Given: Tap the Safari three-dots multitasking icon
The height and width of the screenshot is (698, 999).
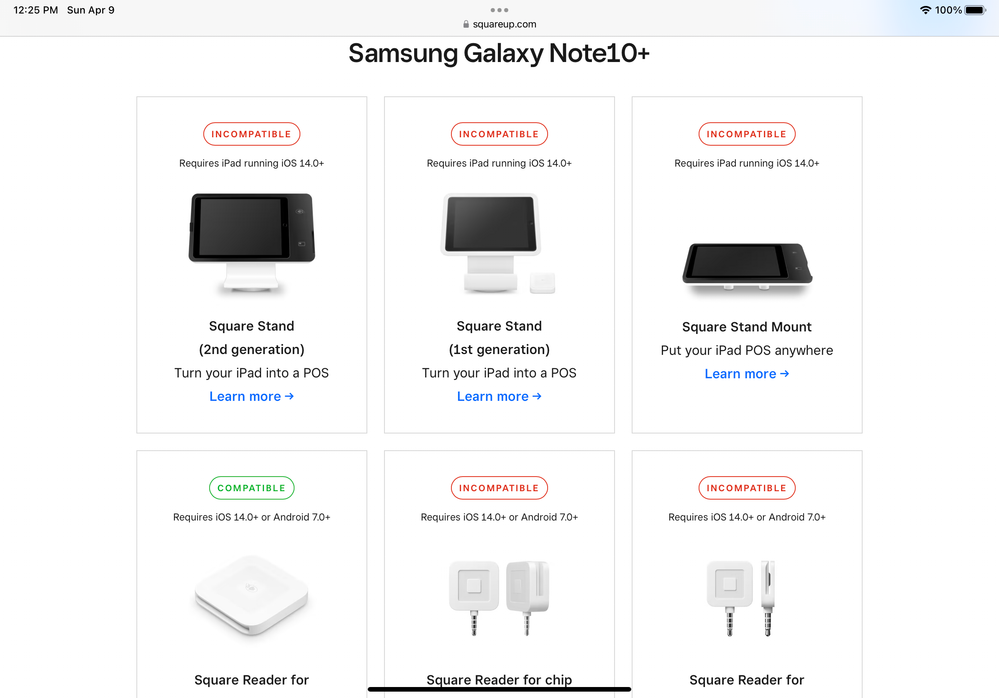Looking at the screenshot, I should (x=499, y=10).
